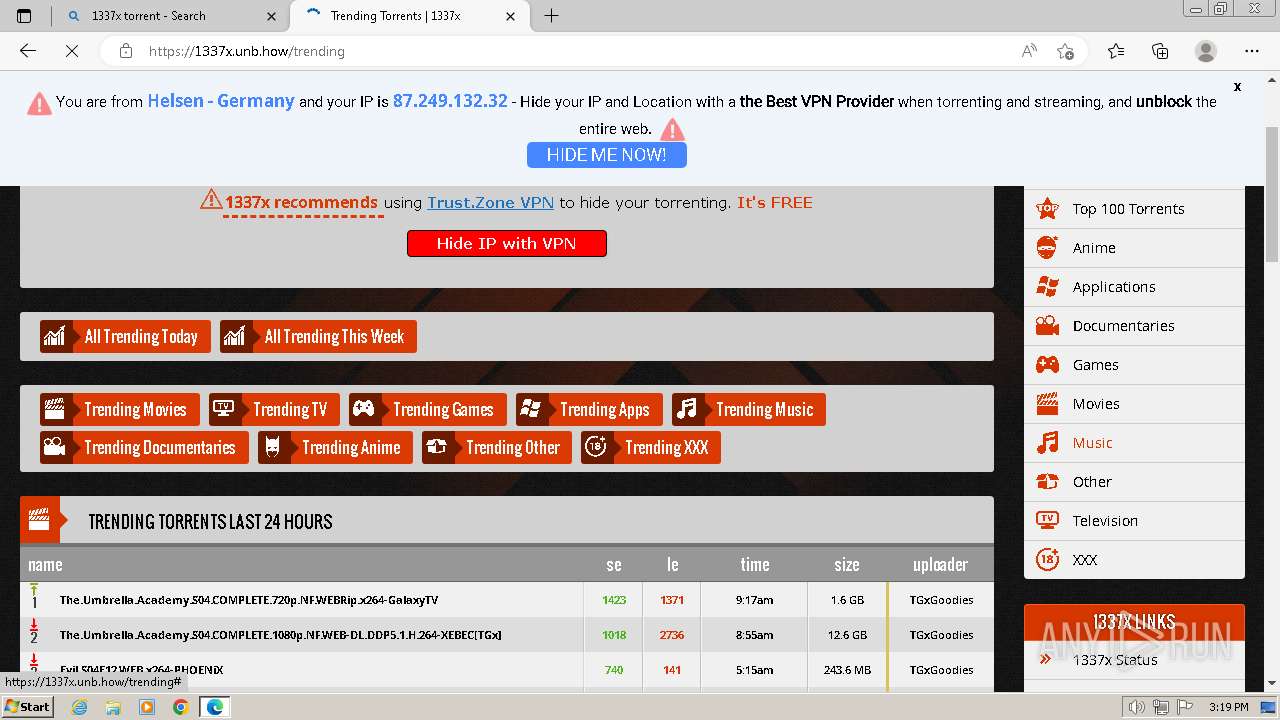The height and width of the screenshot is (720, 1280).
Task: Open File Explorer from the taskbar
Action: click(x=113, y=707)
